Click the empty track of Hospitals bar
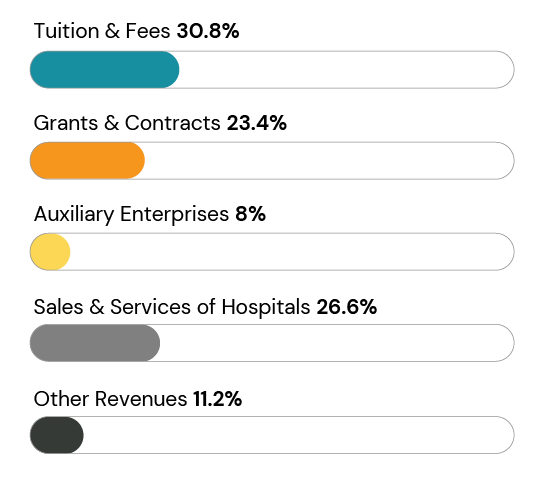The image size is (541, 480). point(337,343)
